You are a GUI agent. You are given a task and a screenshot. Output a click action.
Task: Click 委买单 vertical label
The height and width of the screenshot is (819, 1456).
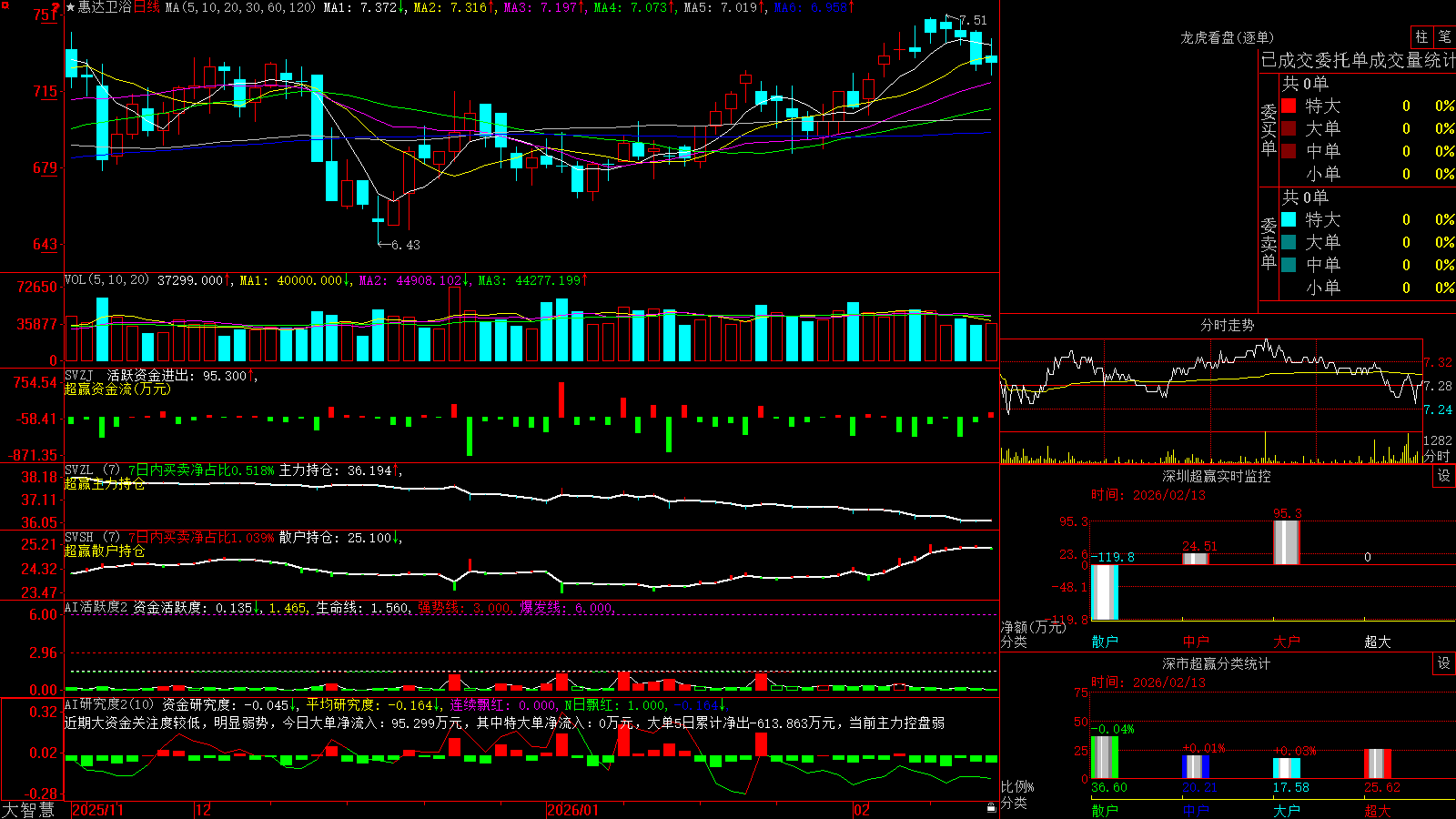pos(1269,130)
